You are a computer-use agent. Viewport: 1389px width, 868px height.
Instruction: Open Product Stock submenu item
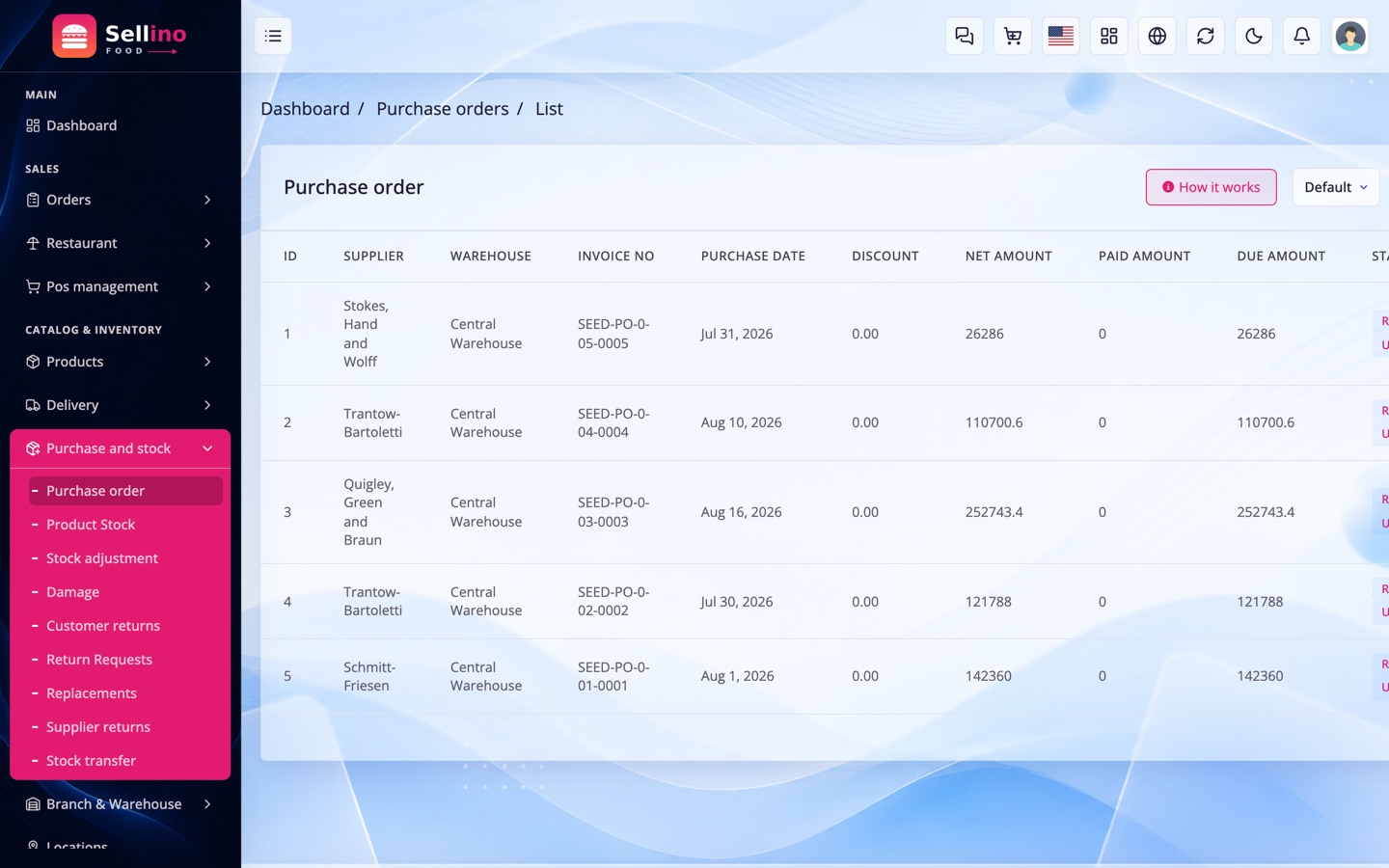click(125, 525)
